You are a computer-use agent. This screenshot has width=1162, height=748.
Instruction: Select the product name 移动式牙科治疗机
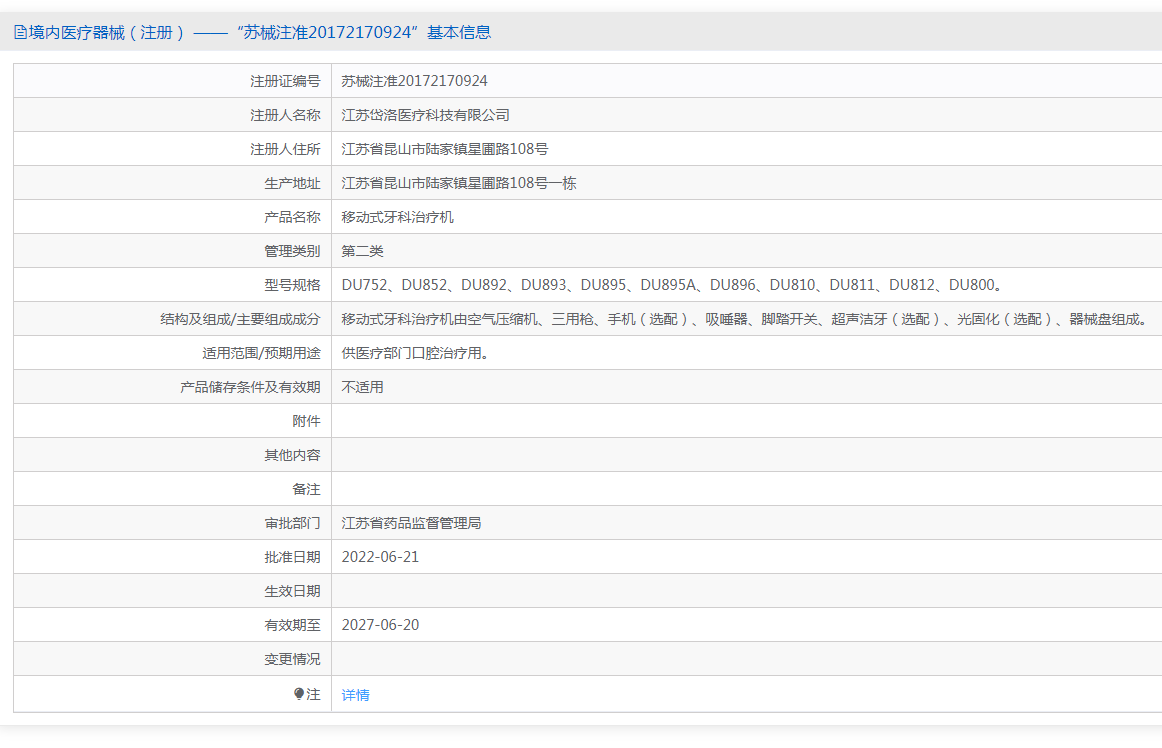(398, 217)
